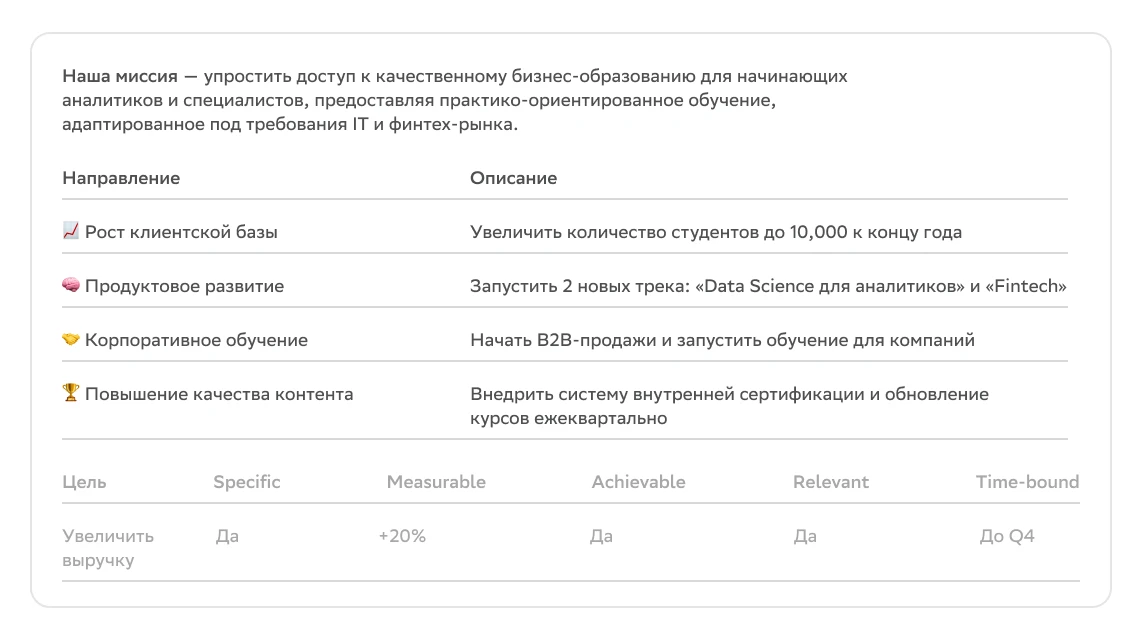Select the Time-bound column header
This screenshot has height=640, width=1140.
click(x=1027, y=482)
